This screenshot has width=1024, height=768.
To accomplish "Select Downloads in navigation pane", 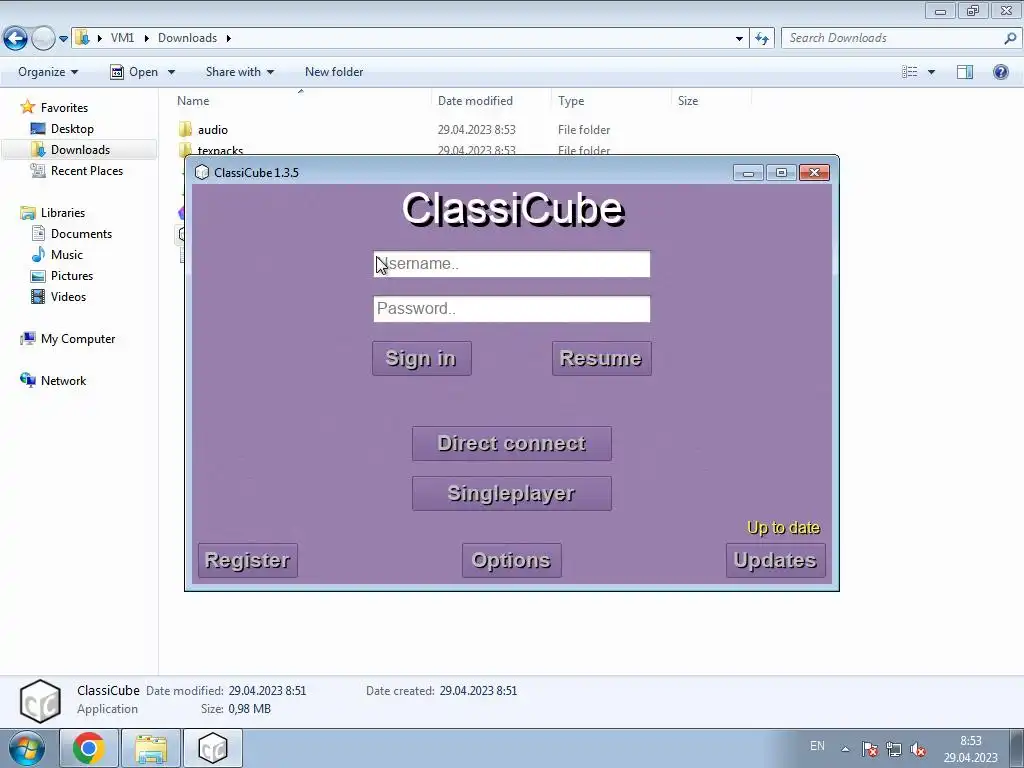I will click(80, 150).
